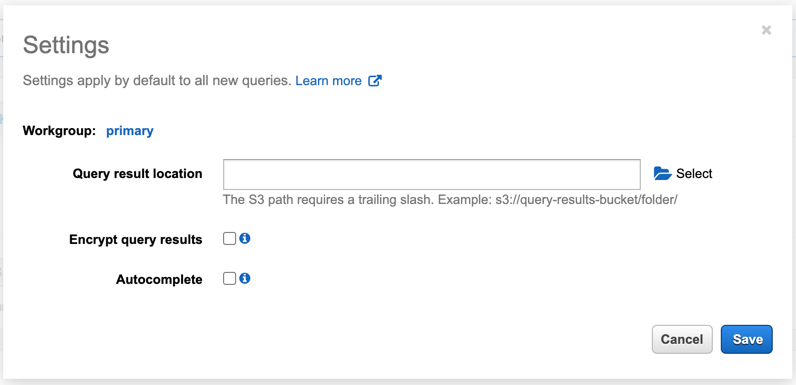This screenshot has height=385, width=796.
Task: Click the Autocomplete label text
Action: click(x=159, y=280)
